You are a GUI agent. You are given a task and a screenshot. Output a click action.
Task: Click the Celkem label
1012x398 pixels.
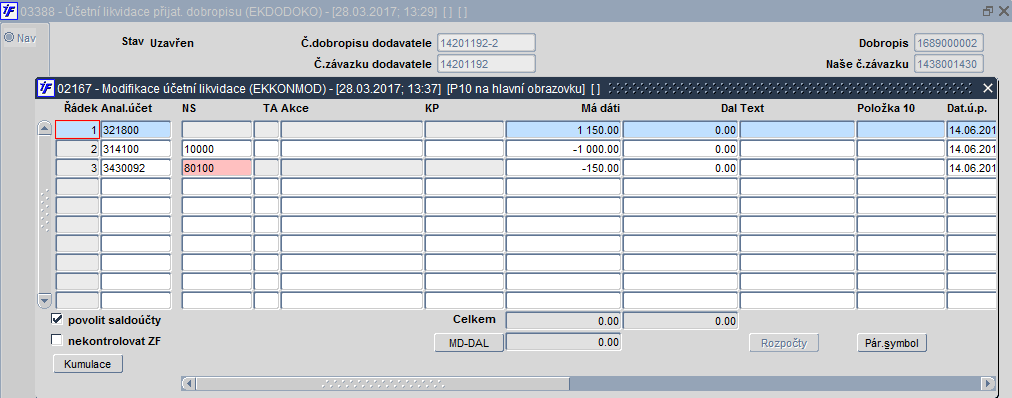[474, 319]
